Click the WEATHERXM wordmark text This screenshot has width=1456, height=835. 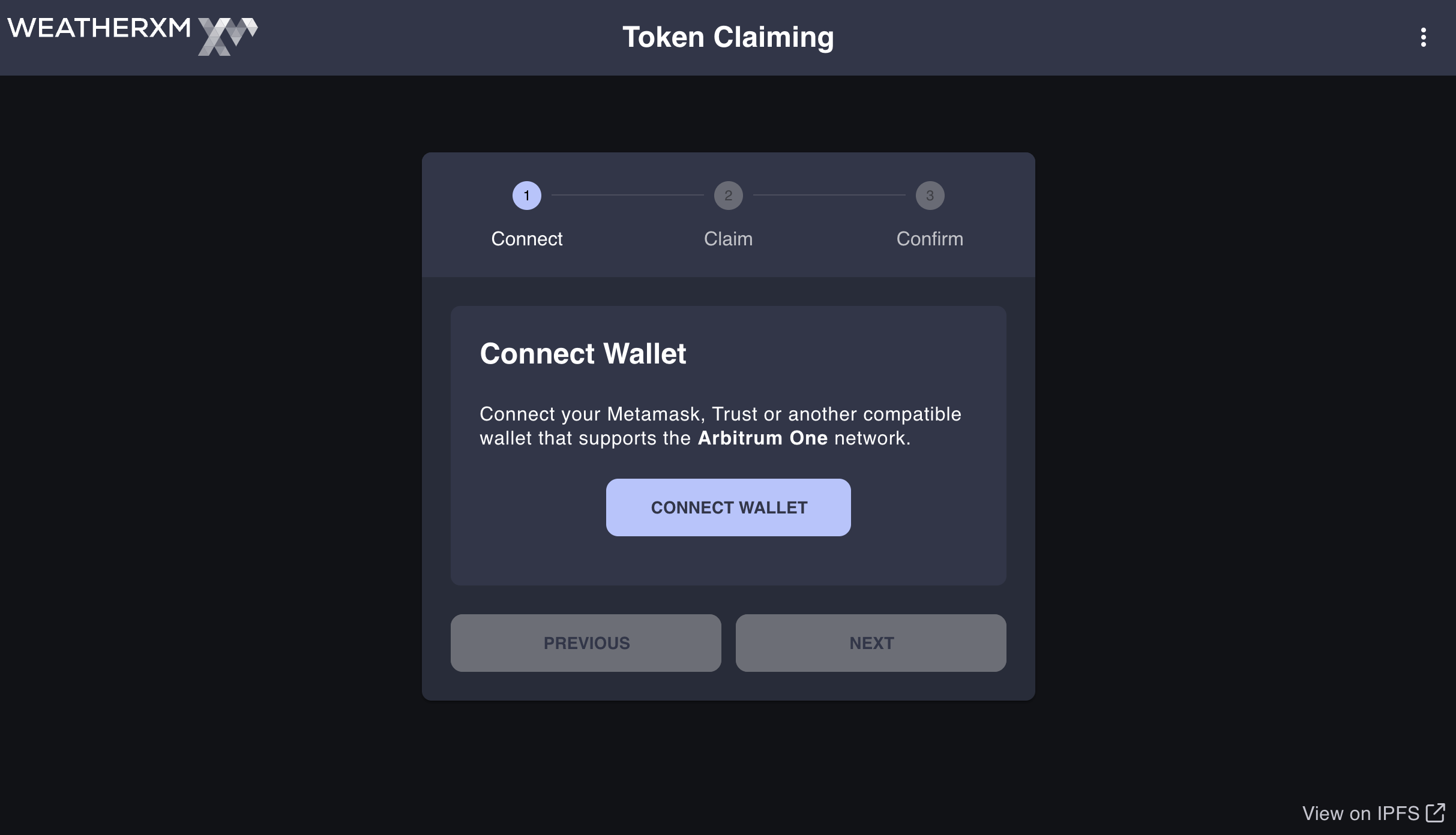pyautogui.click(x=99, y=28)
